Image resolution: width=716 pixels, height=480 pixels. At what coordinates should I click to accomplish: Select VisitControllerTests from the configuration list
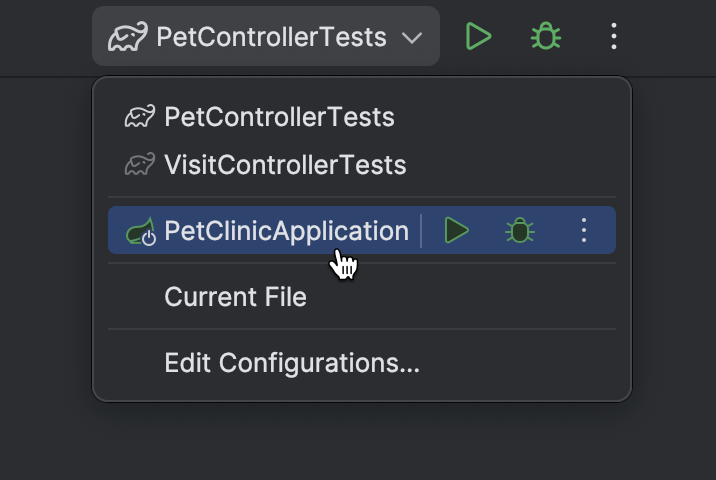coord(285,165)
